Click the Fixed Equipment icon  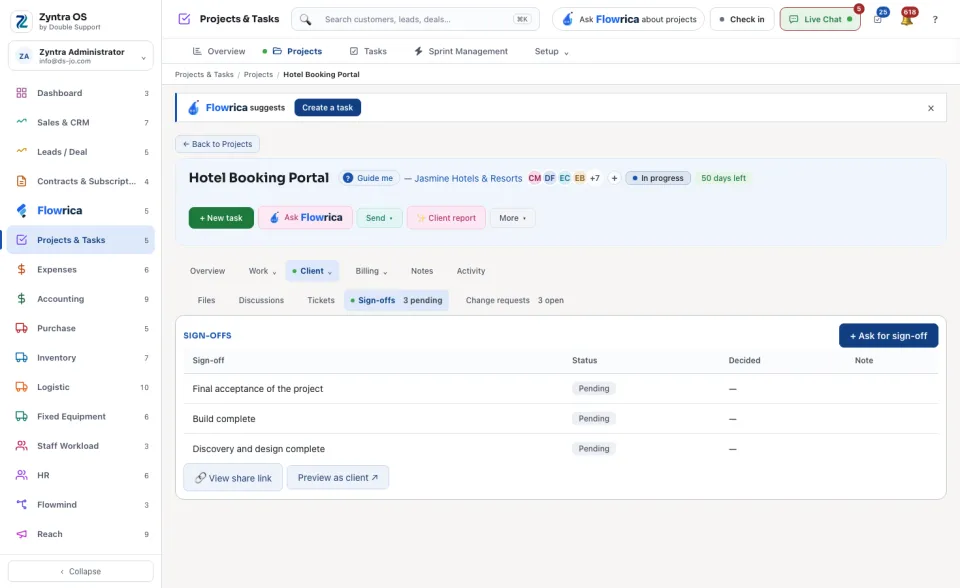tap(21, 416)
